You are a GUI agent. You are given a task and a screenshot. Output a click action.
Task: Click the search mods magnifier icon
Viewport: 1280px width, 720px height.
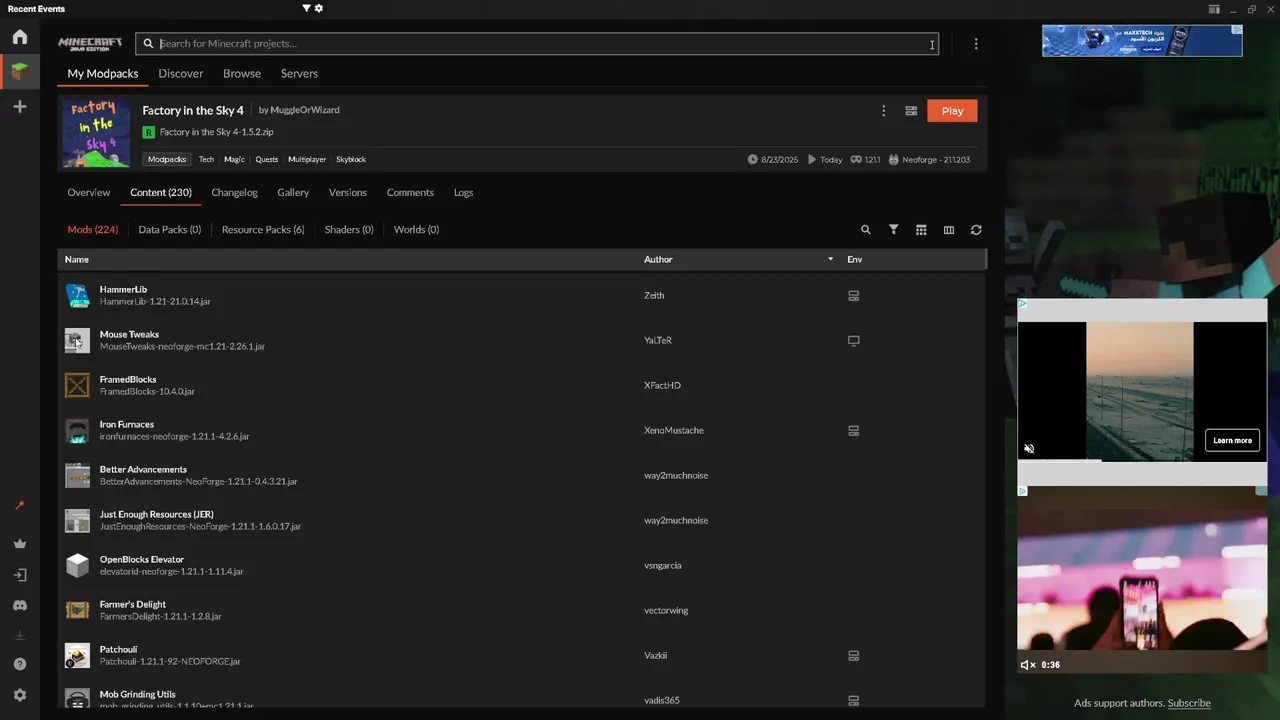coord(866,230)
